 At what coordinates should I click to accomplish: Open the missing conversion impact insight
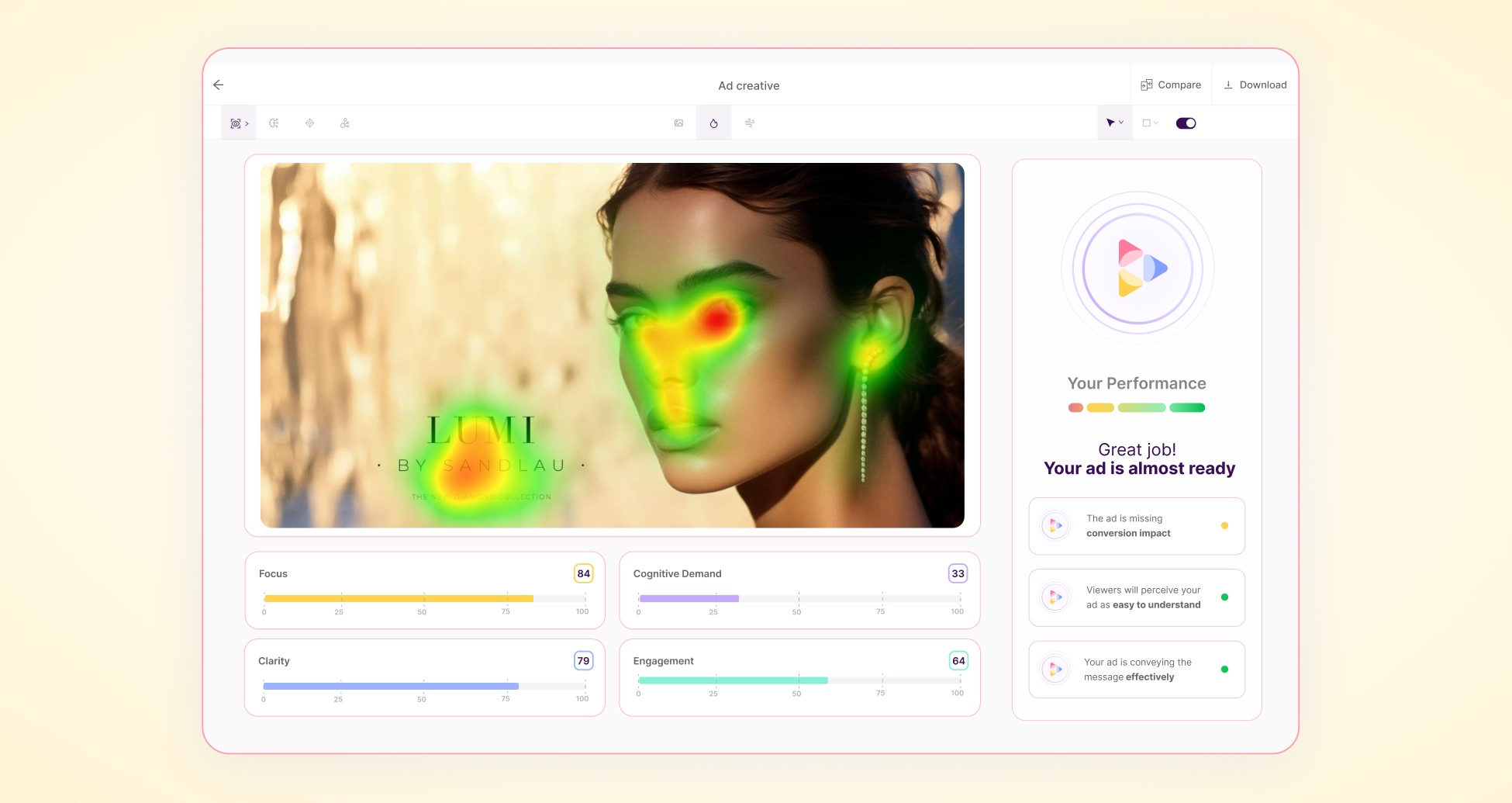pos(1136,526)
